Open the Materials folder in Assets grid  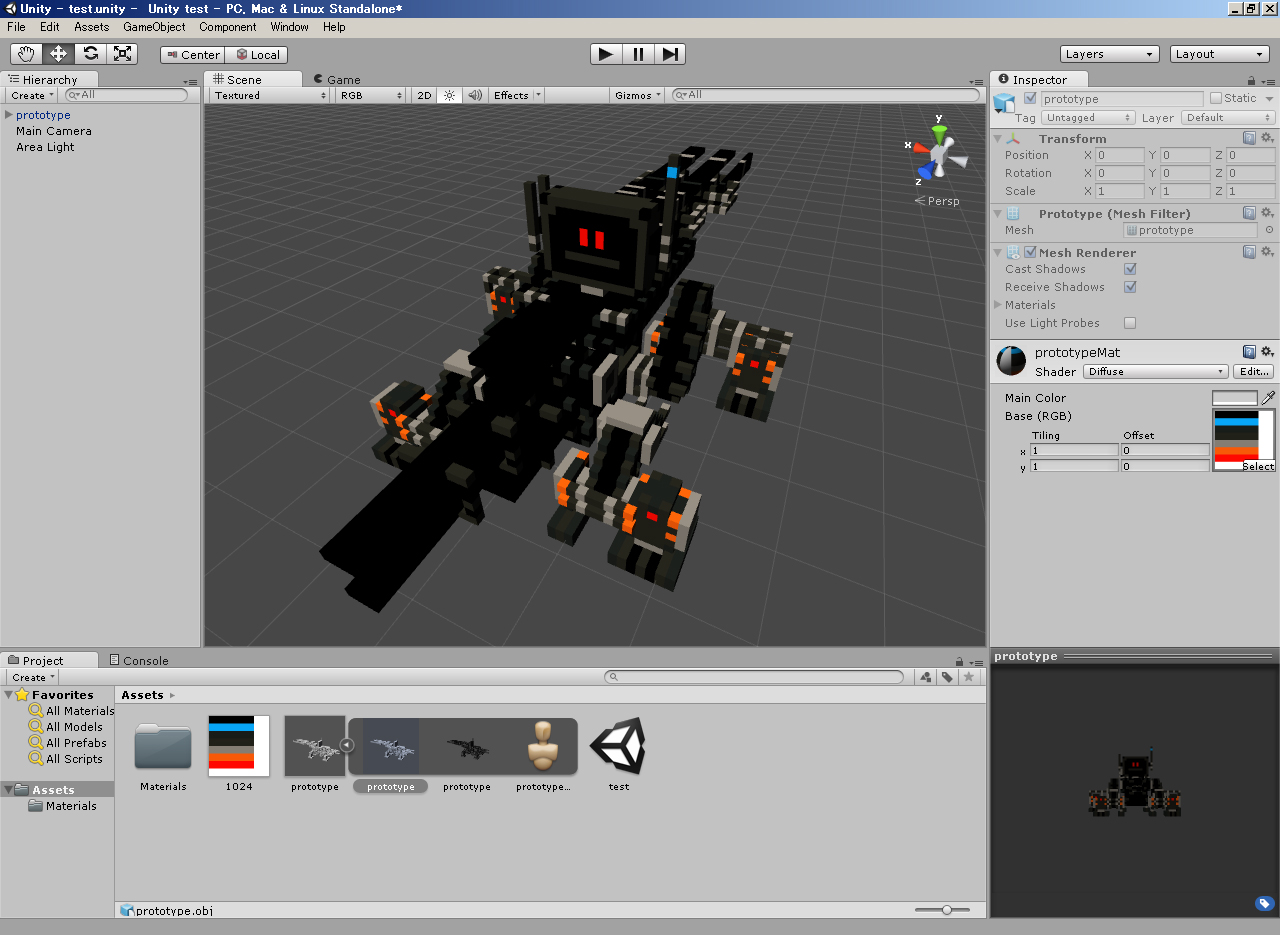163,746
